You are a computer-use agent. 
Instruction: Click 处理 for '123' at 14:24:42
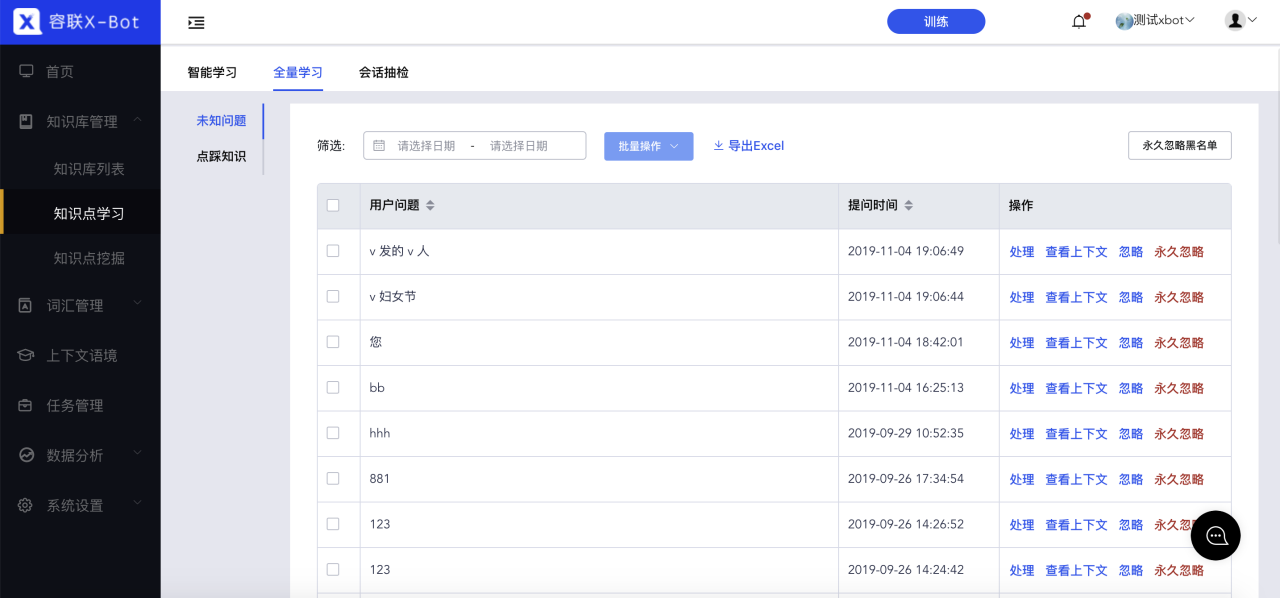(1022, 570)
